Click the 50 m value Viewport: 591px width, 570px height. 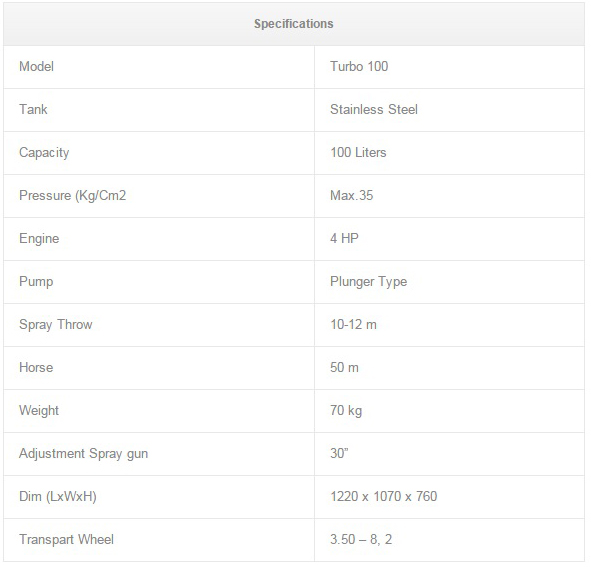344,368
